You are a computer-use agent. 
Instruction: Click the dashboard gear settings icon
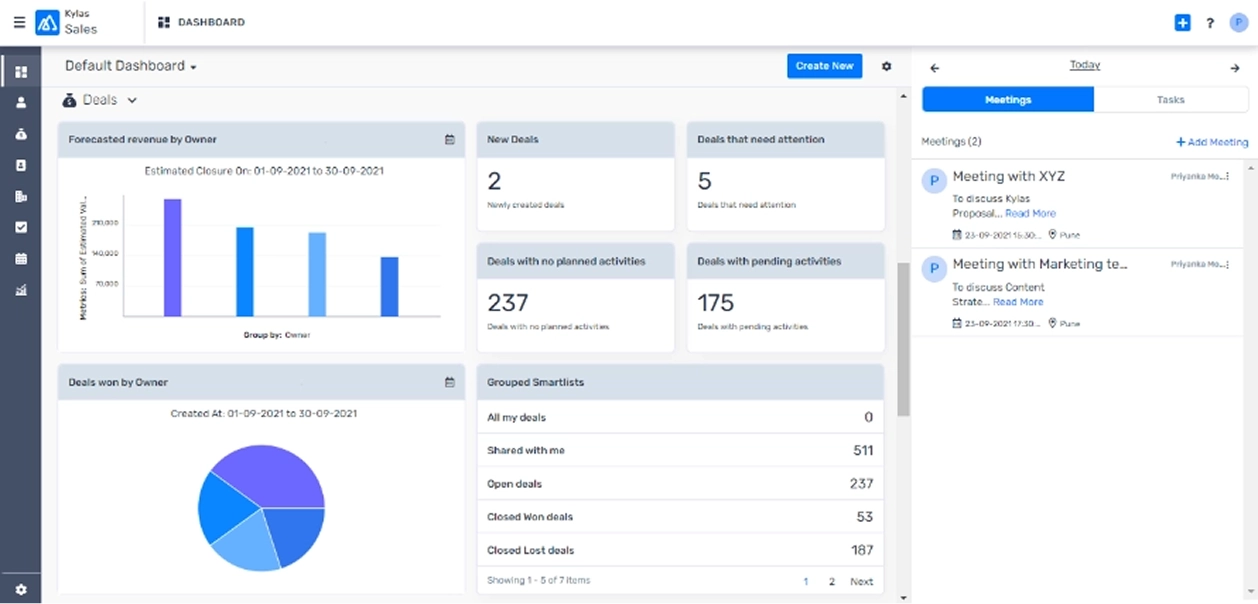coord(886,65)
